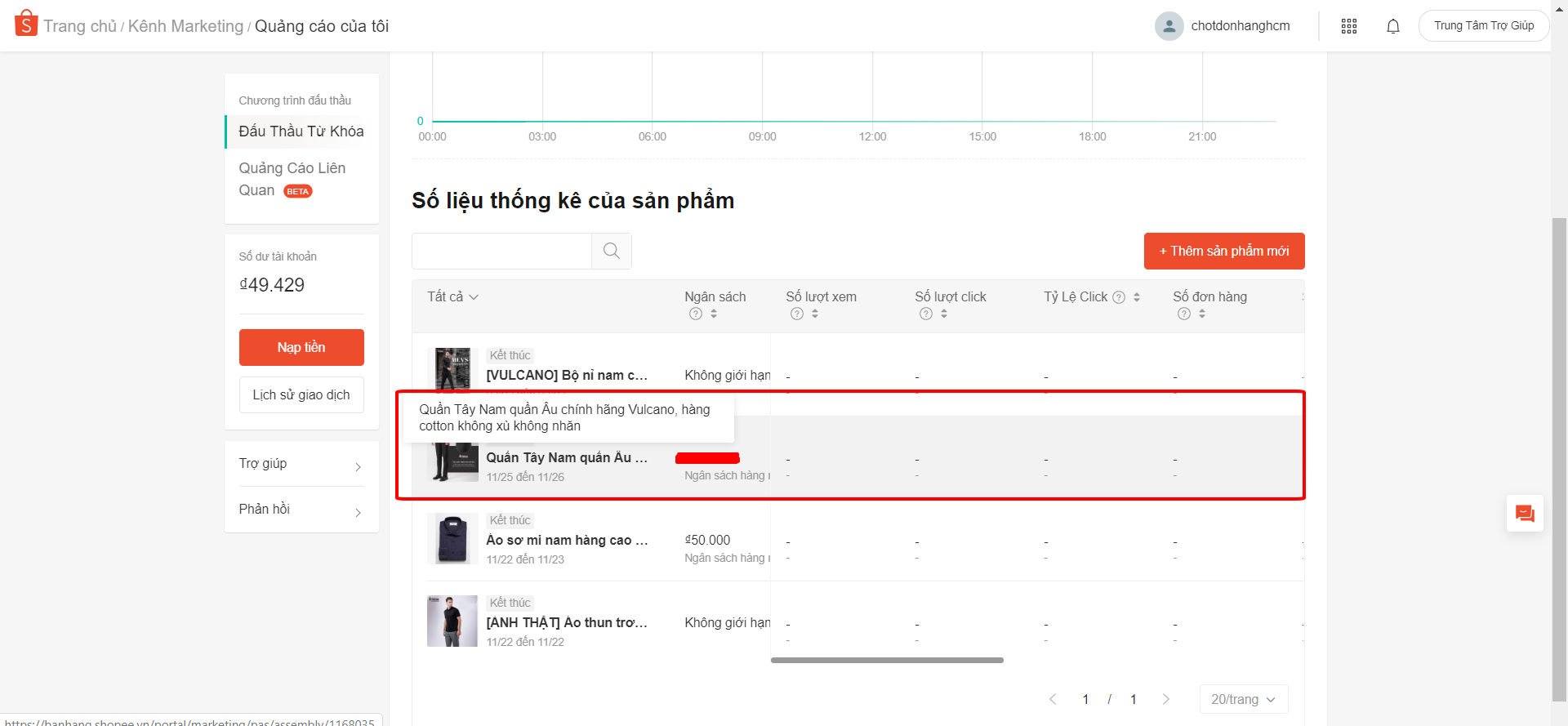The width and height of the screenshot is (1568, 726).
Task: Click the product search input field
Action: (501, 251)
